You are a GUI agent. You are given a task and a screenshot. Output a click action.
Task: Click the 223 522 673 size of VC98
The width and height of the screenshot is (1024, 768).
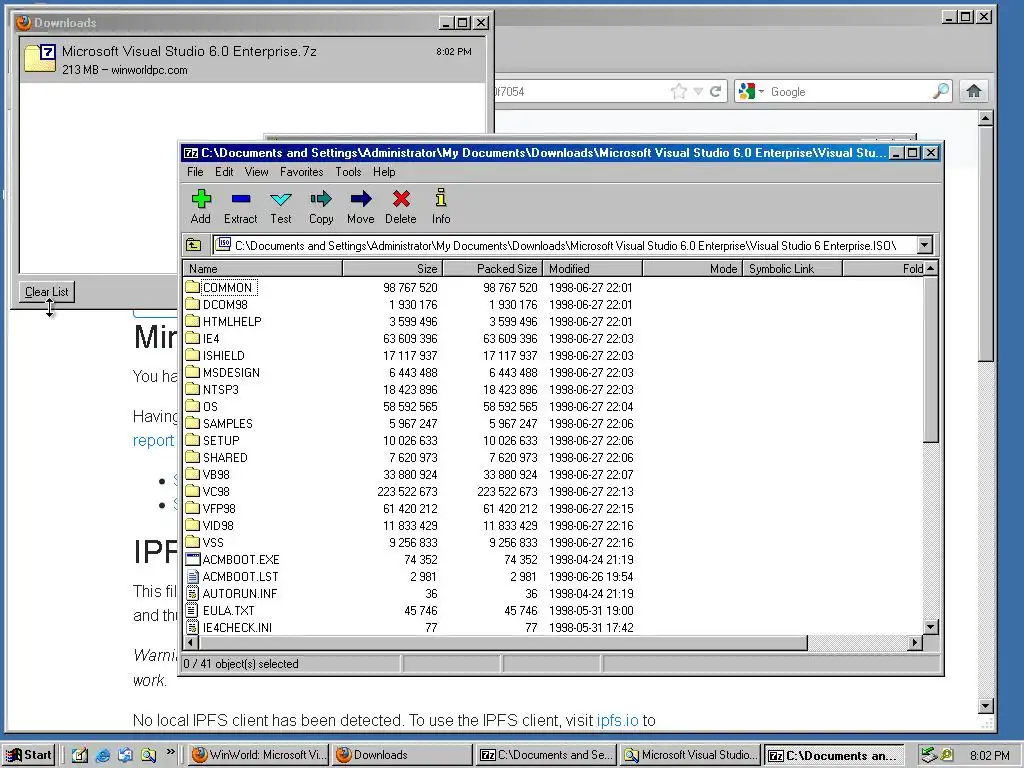coord(407,491)
